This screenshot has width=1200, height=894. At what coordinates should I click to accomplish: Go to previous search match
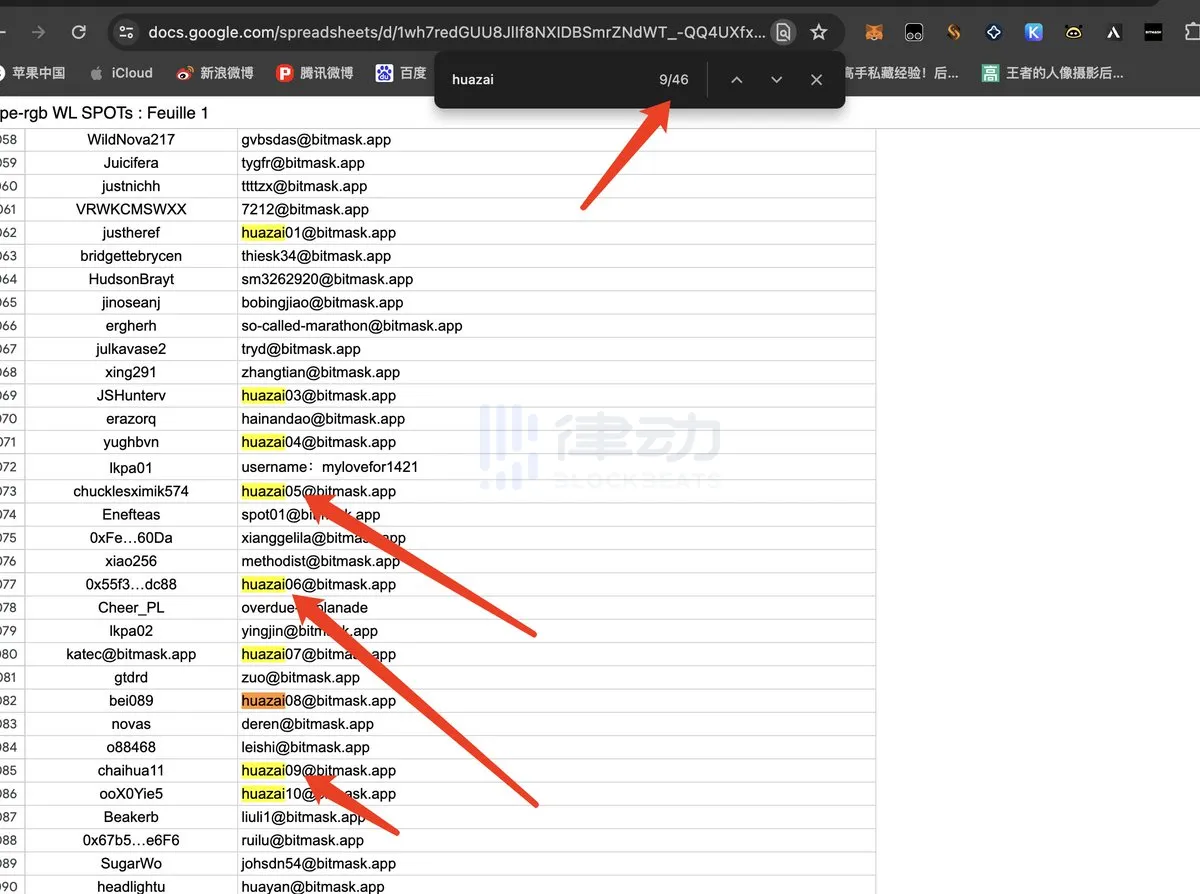(736, 80)
